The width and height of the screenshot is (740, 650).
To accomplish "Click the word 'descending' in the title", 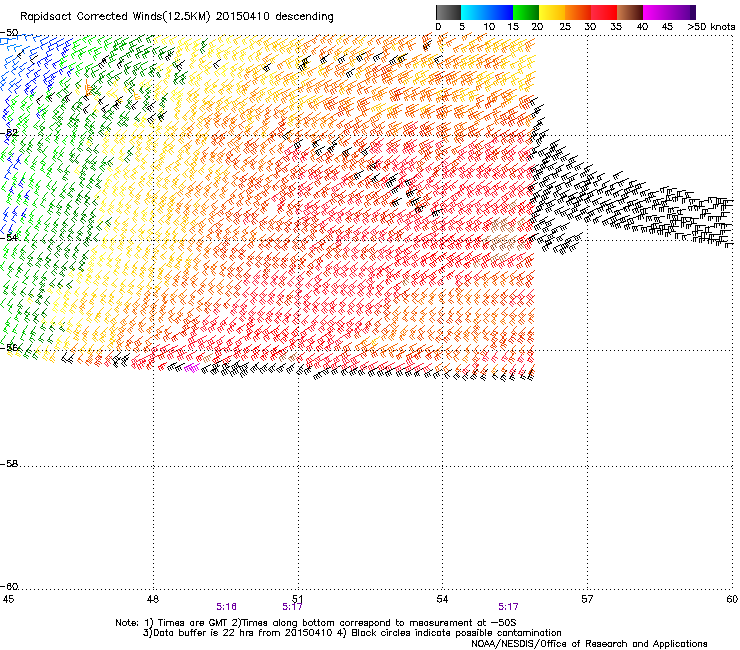I will click(304, 17).
